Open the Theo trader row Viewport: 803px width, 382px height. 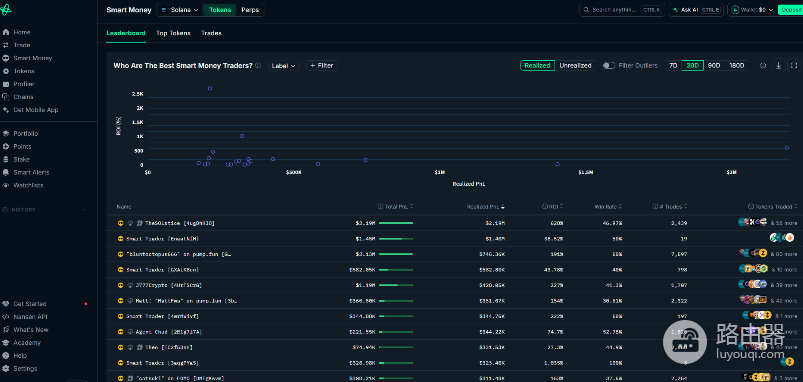[455, 347]
